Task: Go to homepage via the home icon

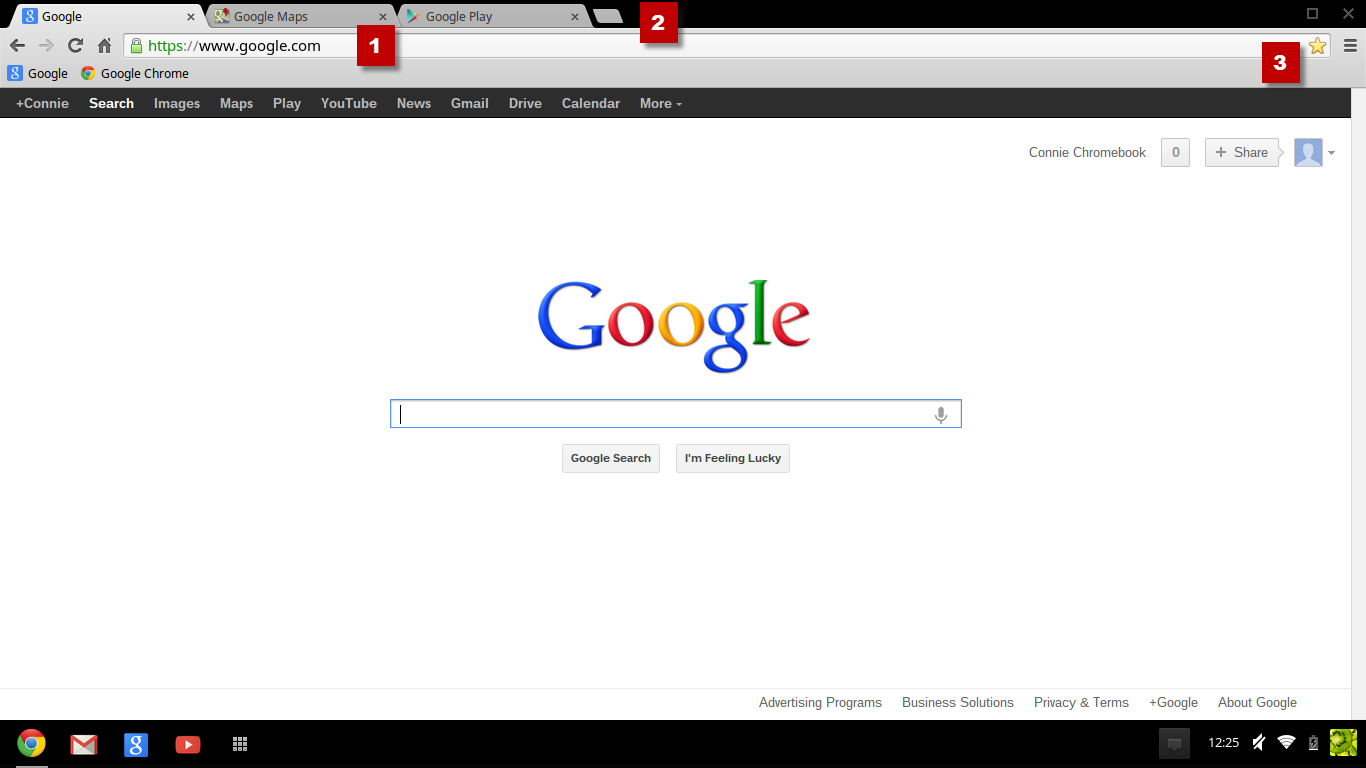Action: (x=104, y=45)
